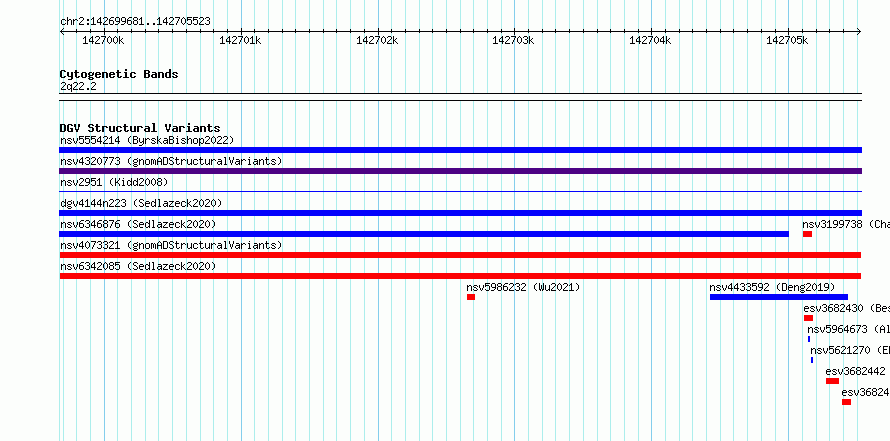
Task: Click the nsv5554214 (ByrskaBishop2022) label
Action: coord(147,140)
